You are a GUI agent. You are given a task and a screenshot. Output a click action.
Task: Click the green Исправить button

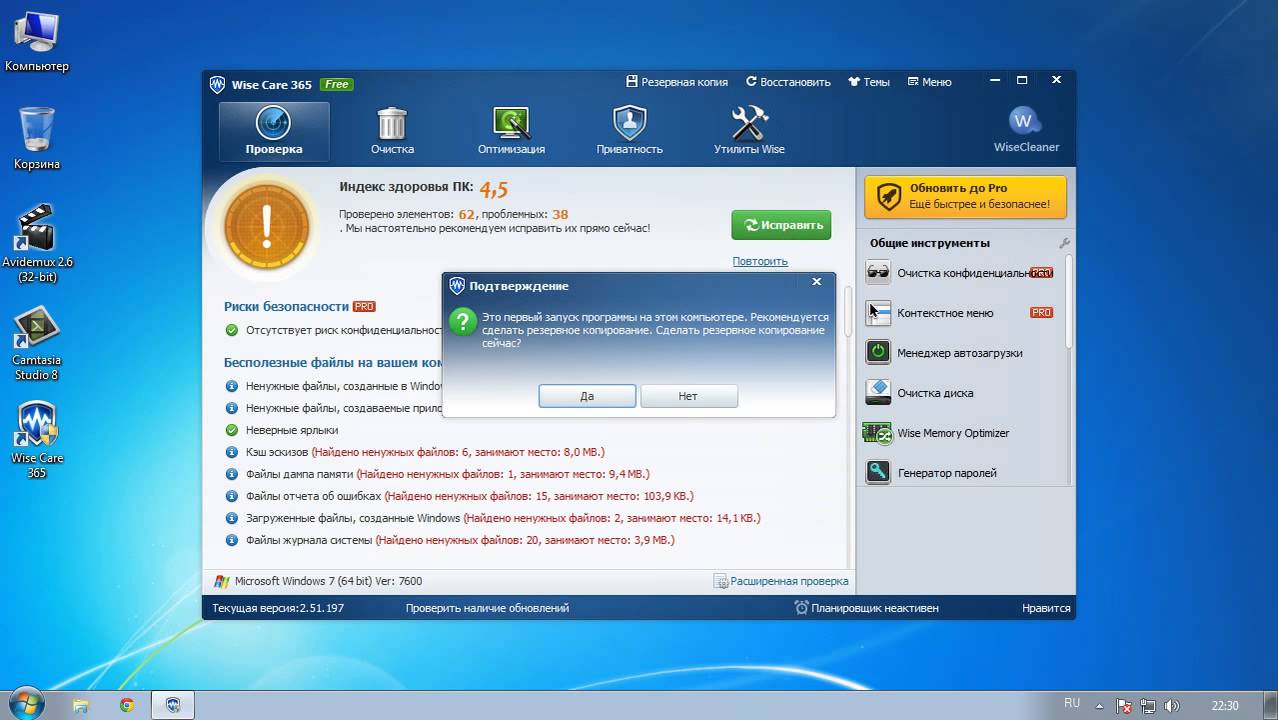[x=781, y=225]
